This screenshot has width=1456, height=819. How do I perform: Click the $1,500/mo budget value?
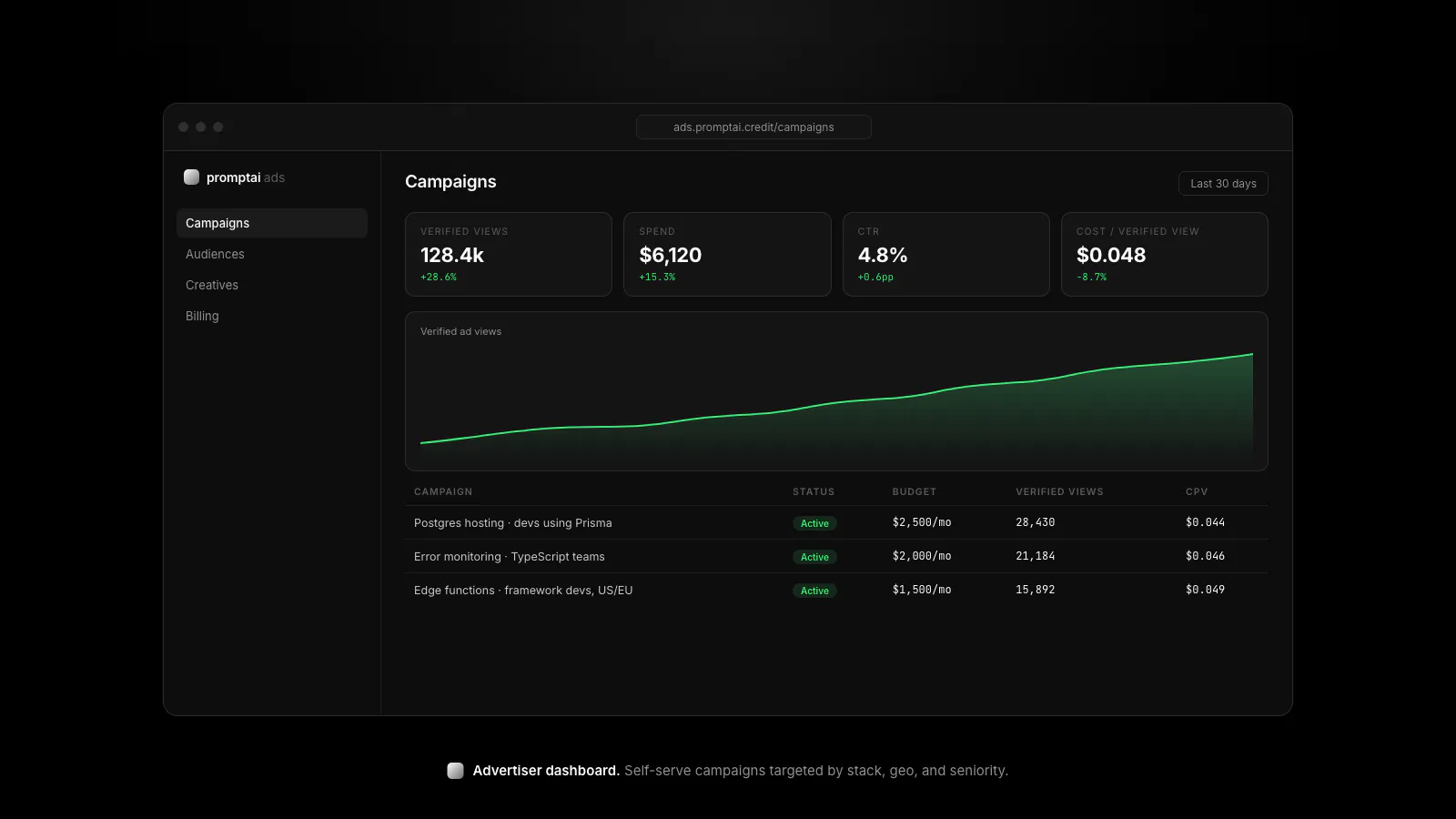click(922, 590)
